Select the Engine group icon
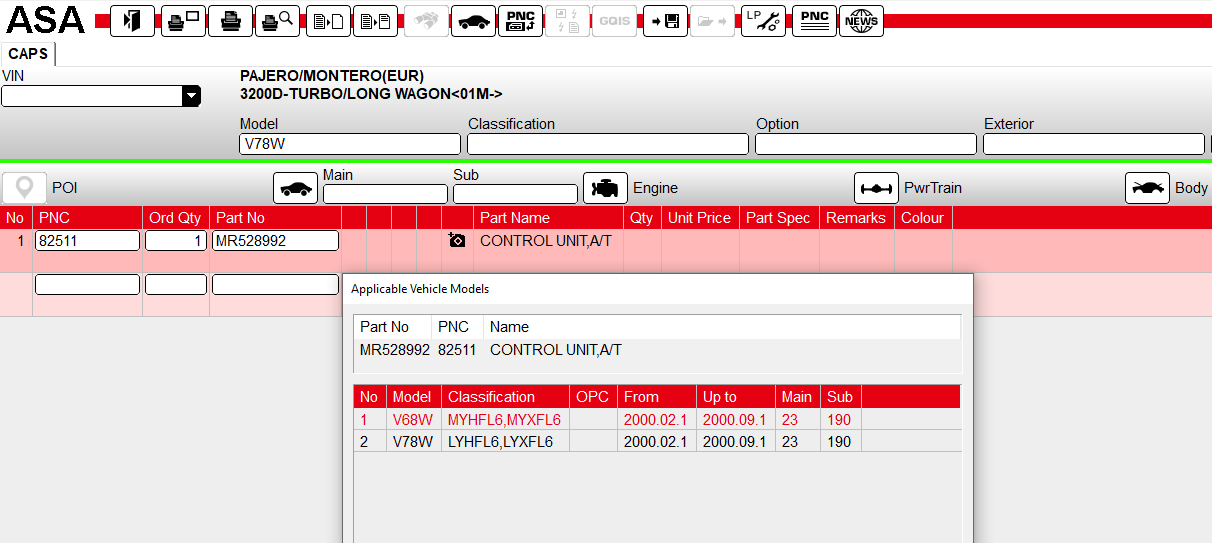Screen dimensions: 1212x543 tap(605, 188)
